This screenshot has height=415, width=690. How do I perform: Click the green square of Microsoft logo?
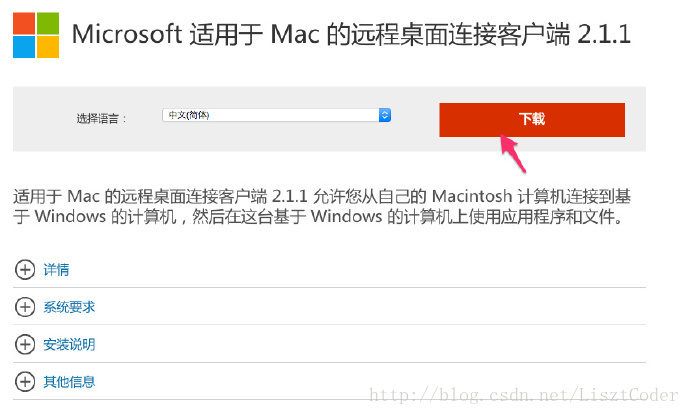coord(48,23)
